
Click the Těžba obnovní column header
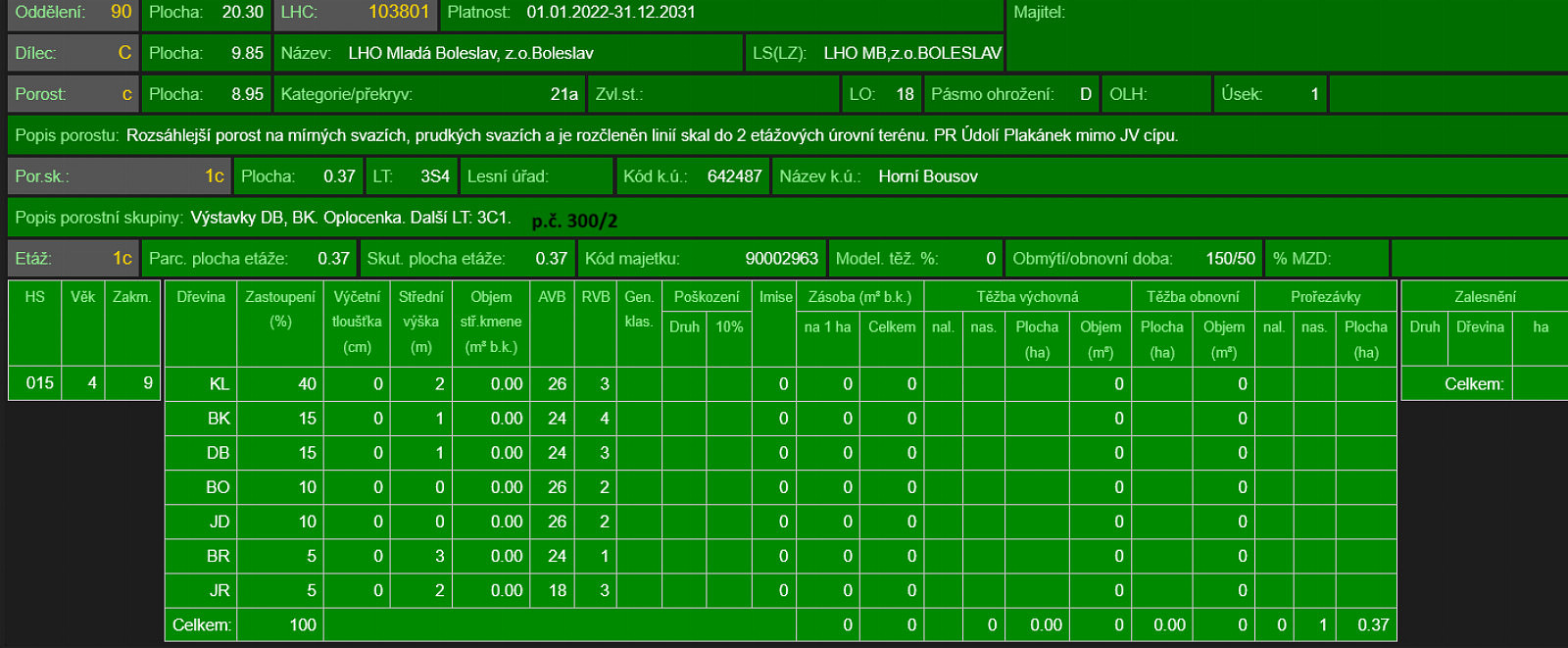tap(1193, 297)
